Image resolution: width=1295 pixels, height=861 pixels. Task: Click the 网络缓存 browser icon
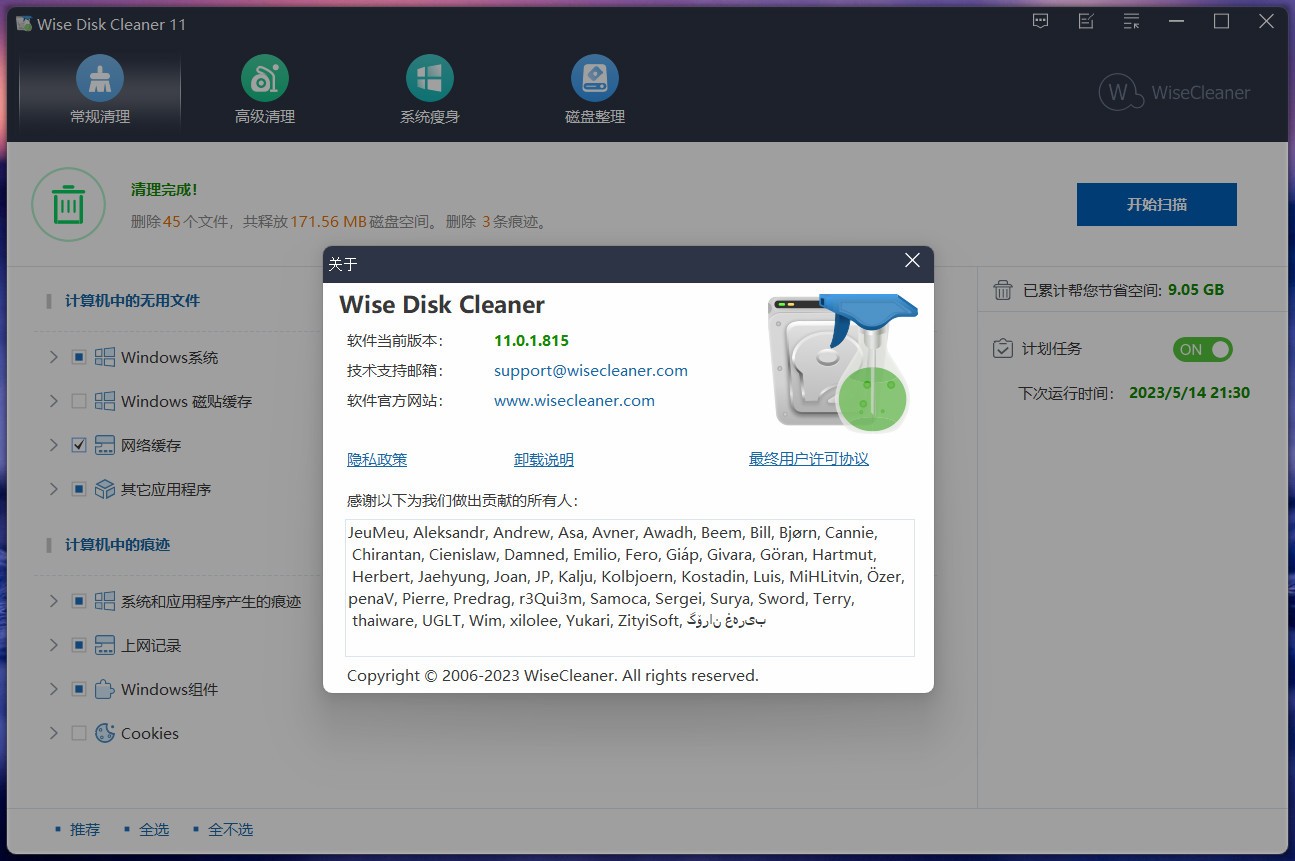click(x=105, y=445)
